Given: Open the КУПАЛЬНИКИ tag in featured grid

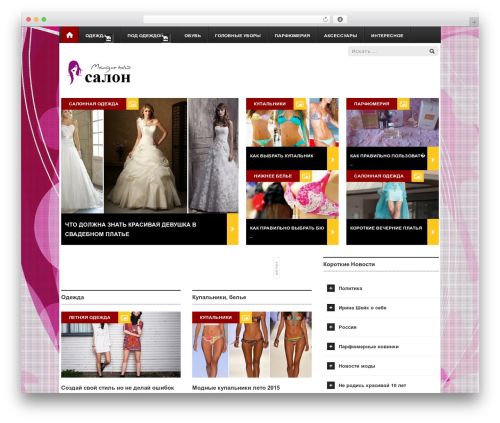Looking at the screenshot, I should pyautogui.click(x=270, y=104).
